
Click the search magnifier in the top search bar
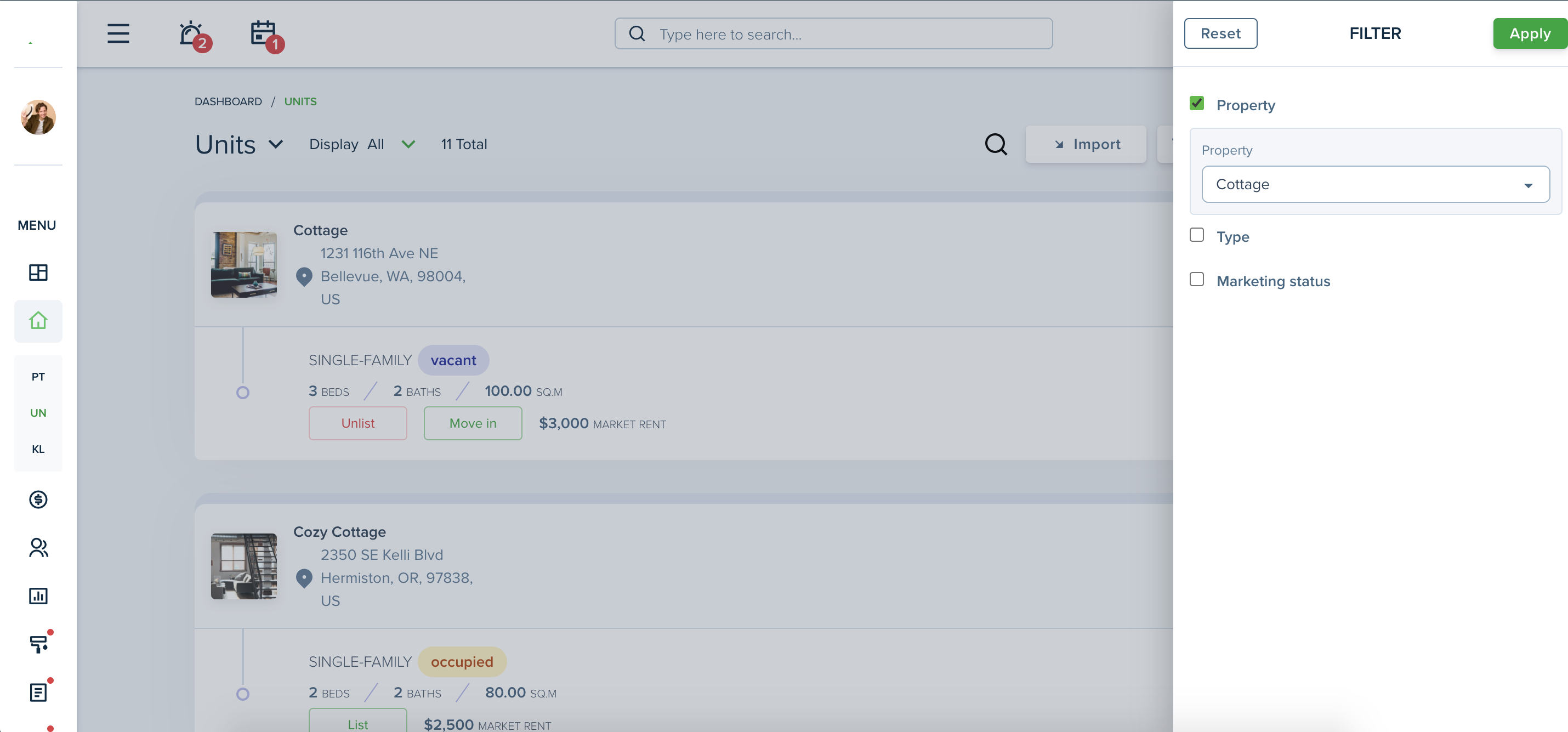pyautogui.click(x=637, y=33)
